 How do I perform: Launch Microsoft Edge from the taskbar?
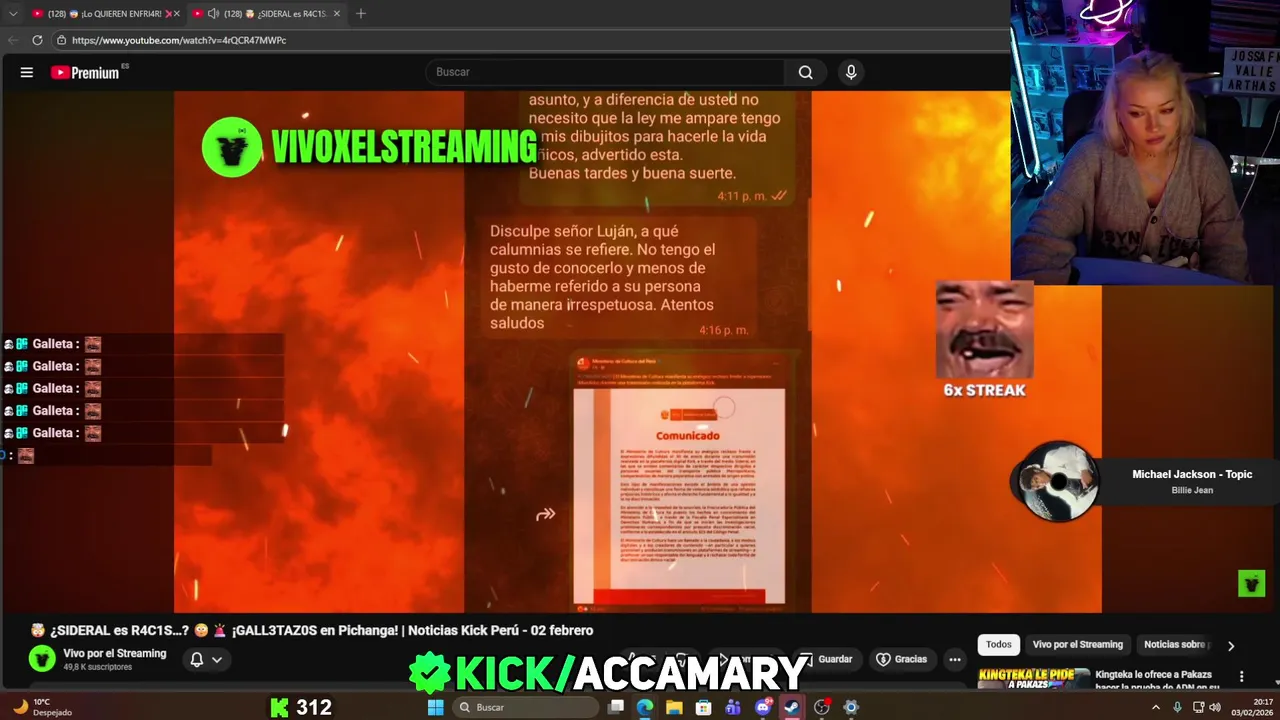(645, 707)
